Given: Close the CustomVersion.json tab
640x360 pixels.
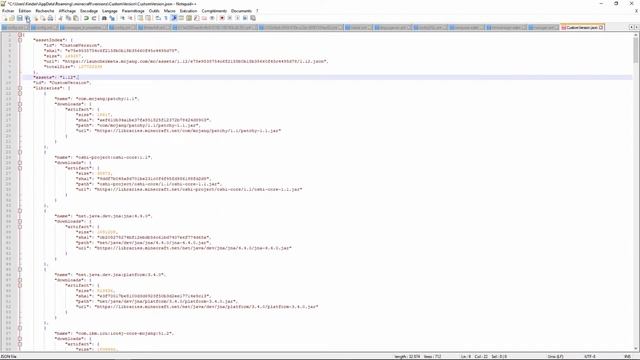Looking at the screenshot, I should click(x=601, y=27).
